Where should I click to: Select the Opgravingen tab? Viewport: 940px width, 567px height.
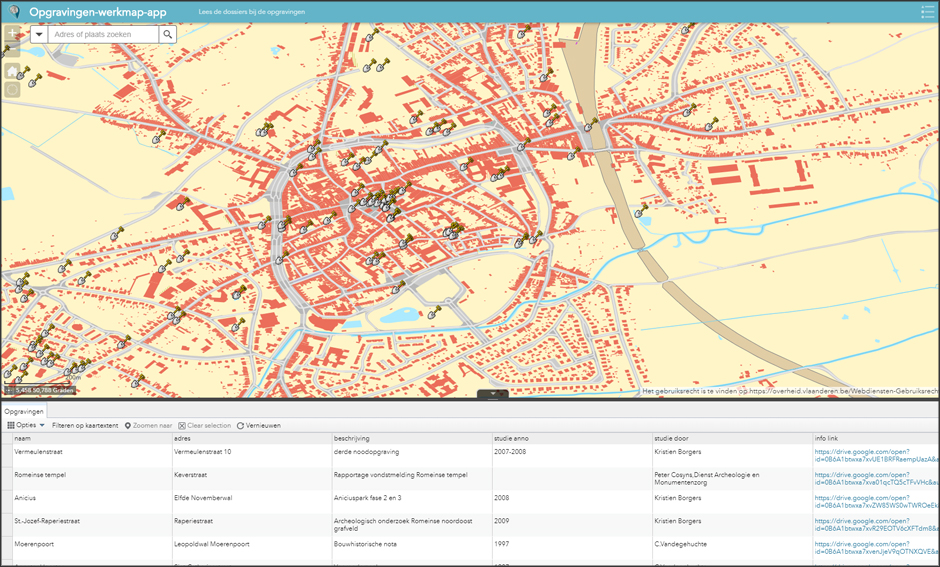[24, 411]
